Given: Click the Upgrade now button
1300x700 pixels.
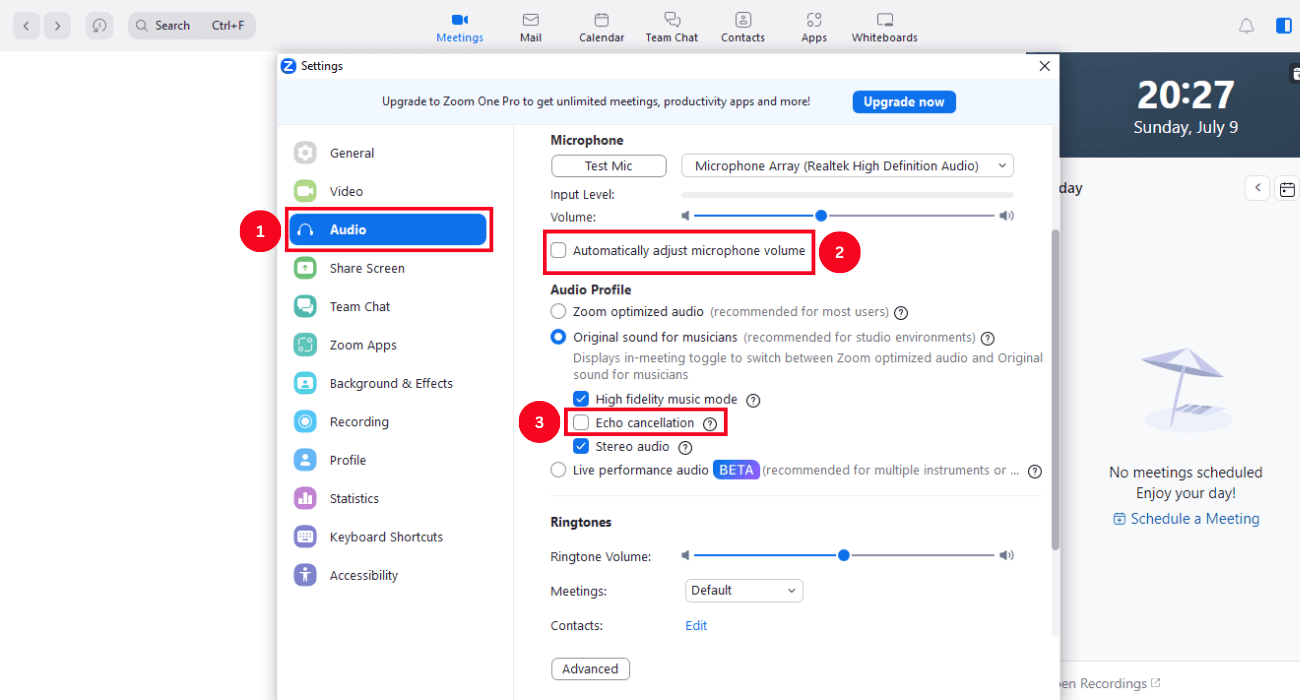Looking at the screenshot, I should tap(904, 102).
